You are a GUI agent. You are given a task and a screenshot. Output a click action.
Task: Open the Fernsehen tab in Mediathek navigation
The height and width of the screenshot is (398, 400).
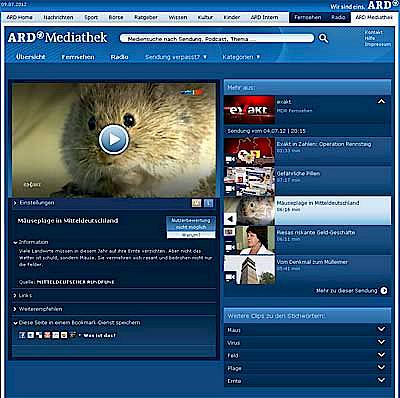tap(78, 57)
